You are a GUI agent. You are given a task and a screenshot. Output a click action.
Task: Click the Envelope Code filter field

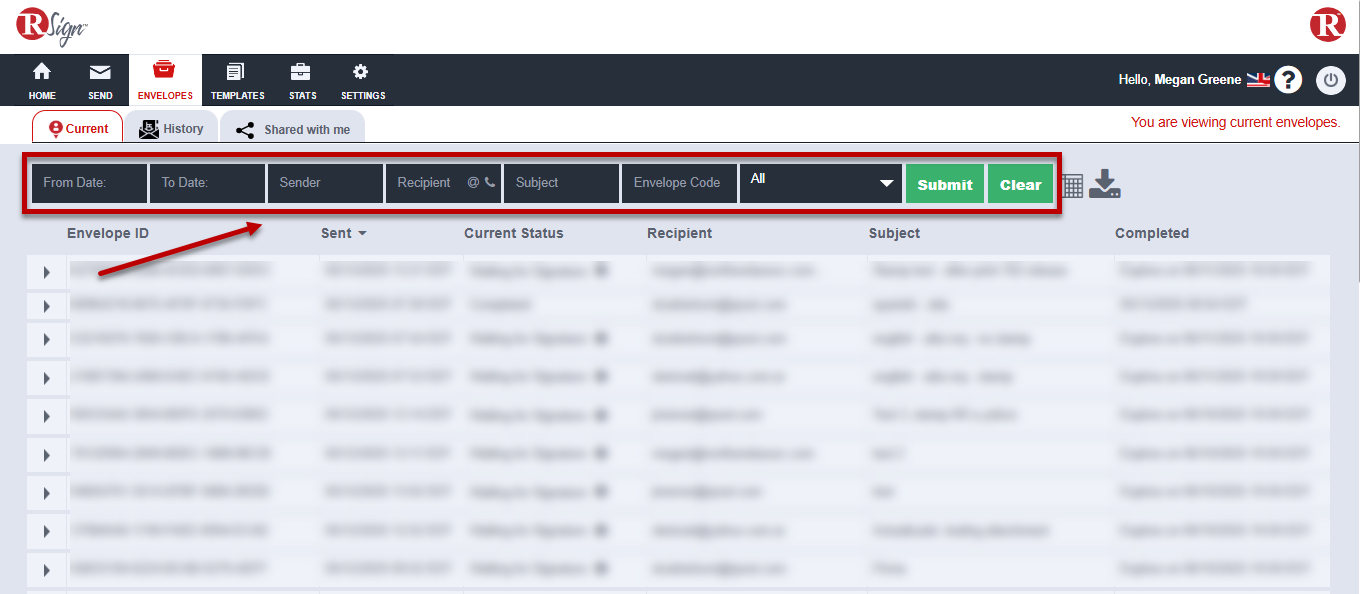(678, 184)
